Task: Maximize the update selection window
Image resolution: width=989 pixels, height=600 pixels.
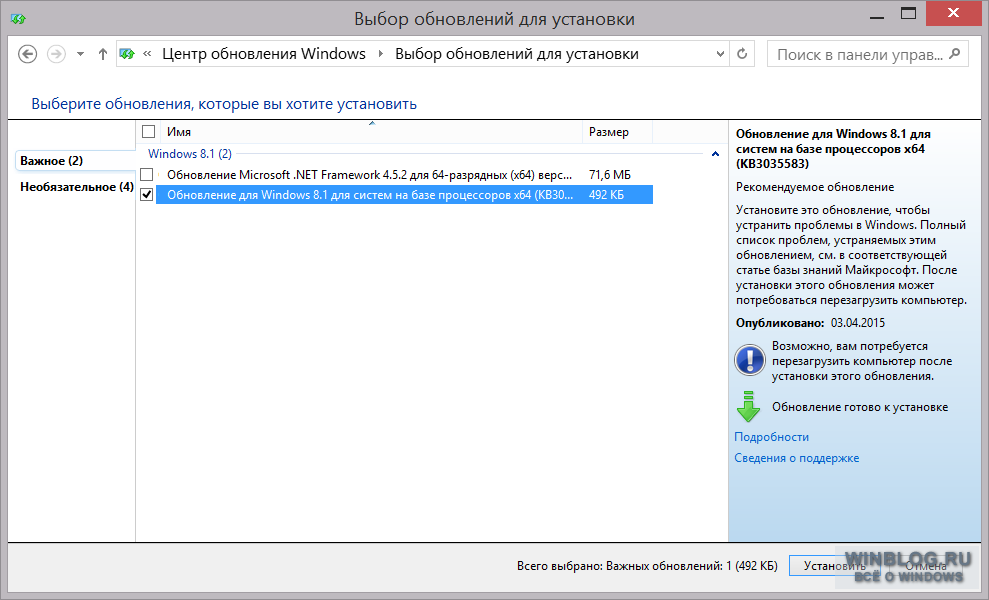Action: coord(908,14)
